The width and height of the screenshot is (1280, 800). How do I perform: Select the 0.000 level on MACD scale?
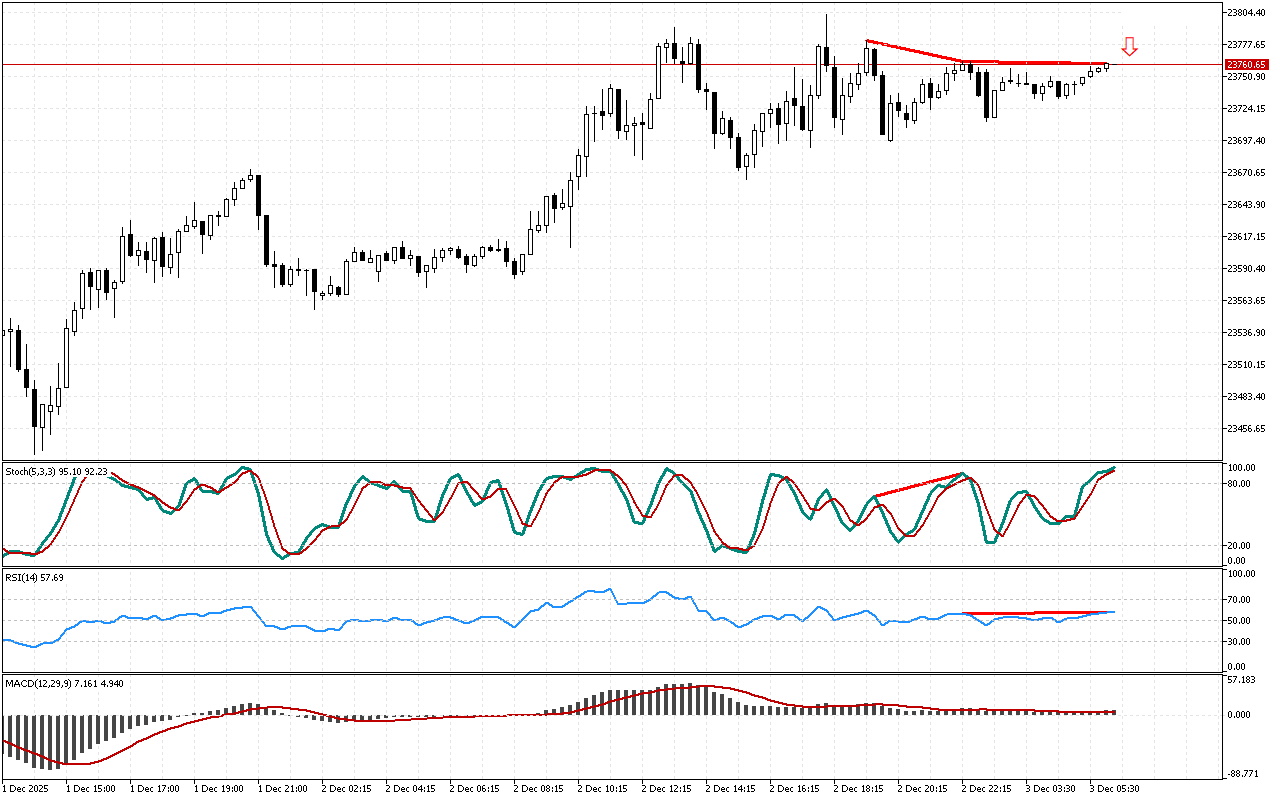point(1241,715)
